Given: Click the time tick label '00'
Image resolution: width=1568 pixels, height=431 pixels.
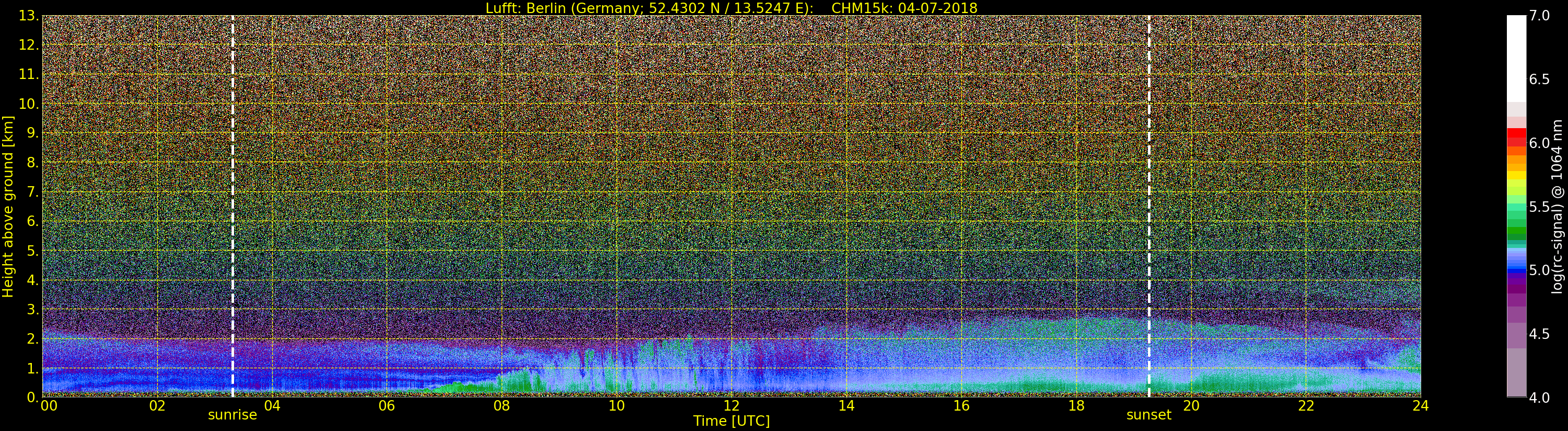Looking at the screenshot, I should (x=49, y=405).
